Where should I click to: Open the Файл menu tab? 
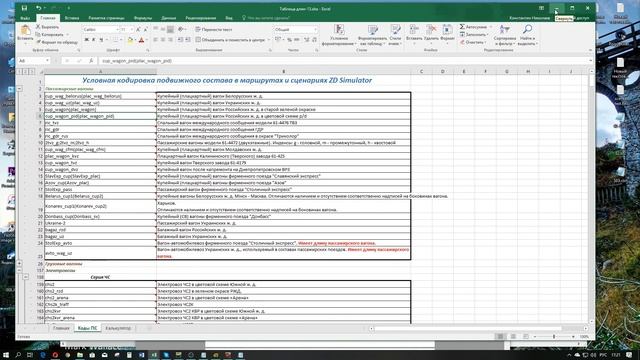pyautogui.click(x=25, y=18)
